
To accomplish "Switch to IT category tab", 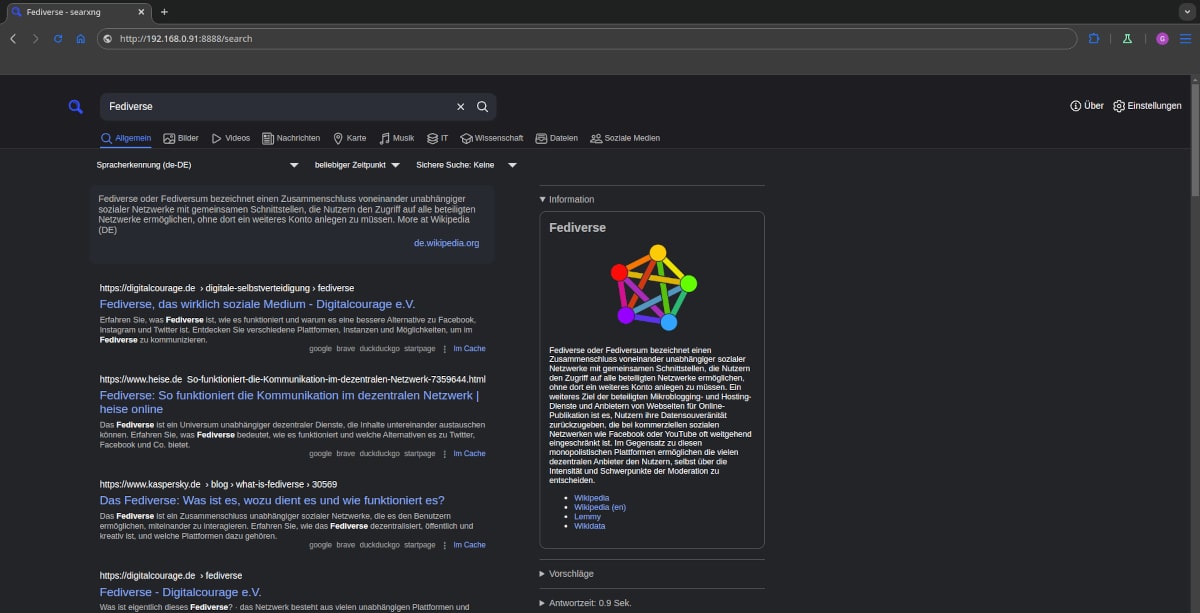I will [x=437, y=138].
